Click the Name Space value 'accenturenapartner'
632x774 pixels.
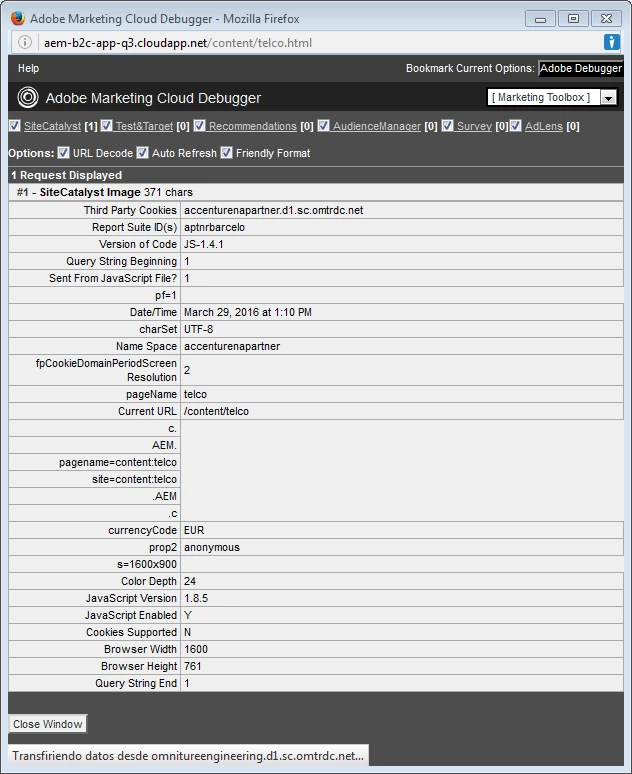(x=232, y=347)
